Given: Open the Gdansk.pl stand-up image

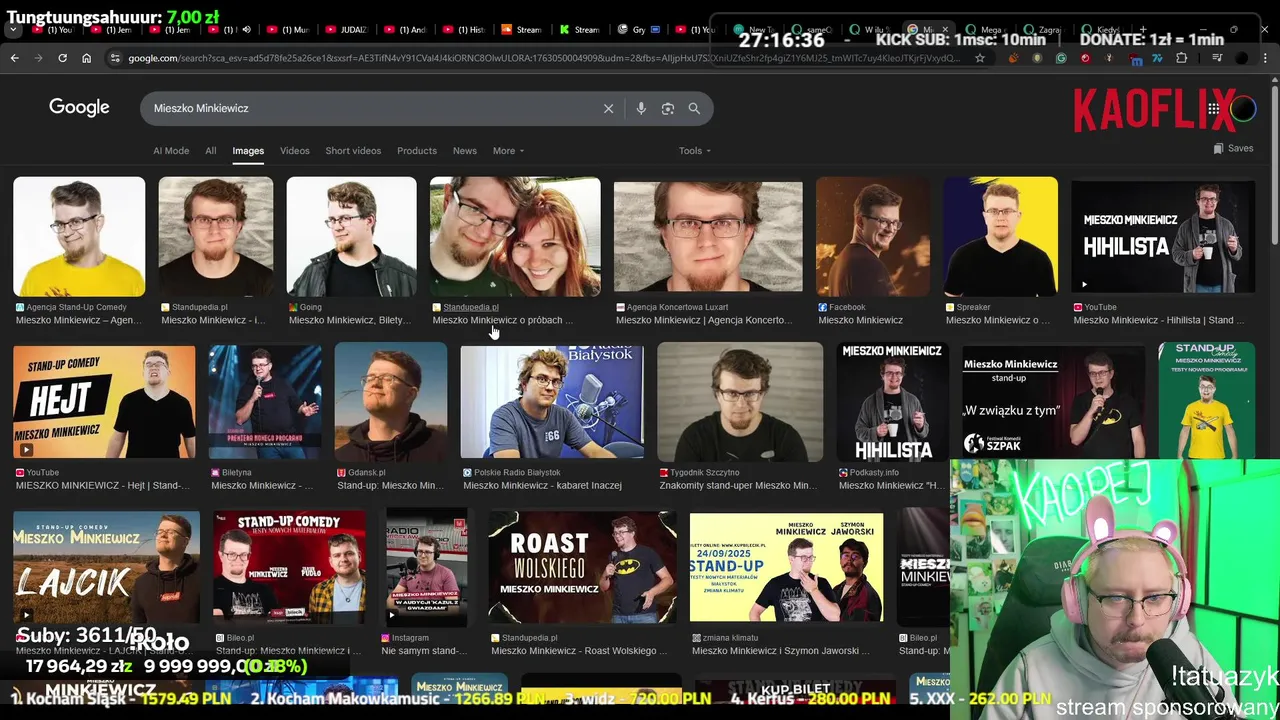Looking at the screenshot, I should point(391,402).
